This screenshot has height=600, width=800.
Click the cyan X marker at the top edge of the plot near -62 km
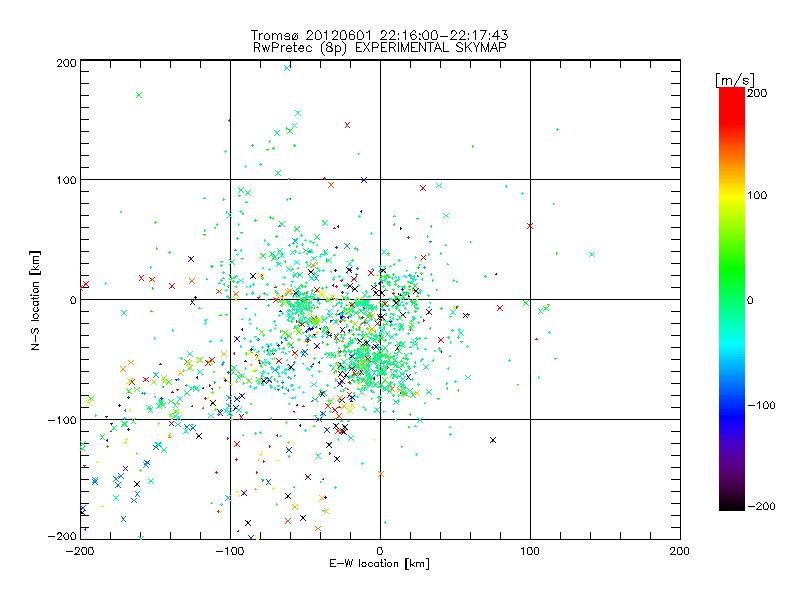[287, 68]
